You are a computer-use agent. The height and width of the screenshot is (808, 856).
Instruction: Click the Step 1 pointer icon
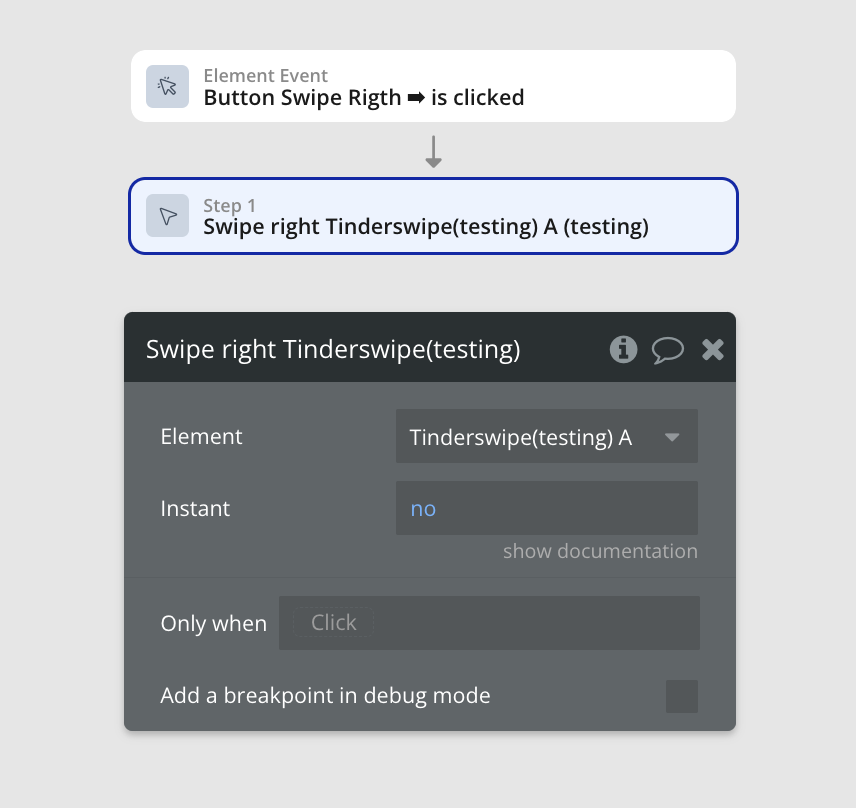[167, 216]
